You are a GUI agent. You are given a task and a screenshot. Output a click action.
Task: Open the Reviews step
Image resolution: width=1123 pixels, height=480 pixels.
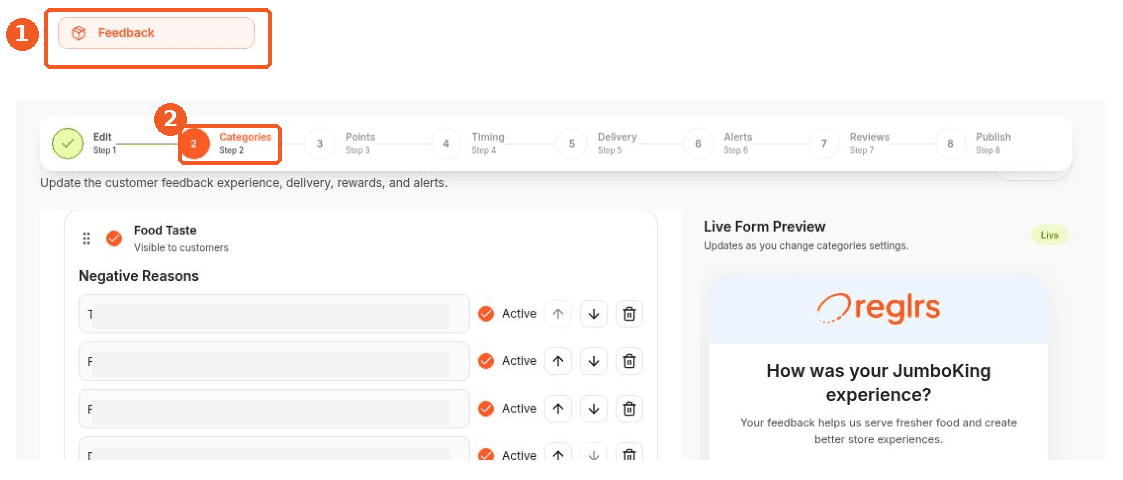coord(849,143)
